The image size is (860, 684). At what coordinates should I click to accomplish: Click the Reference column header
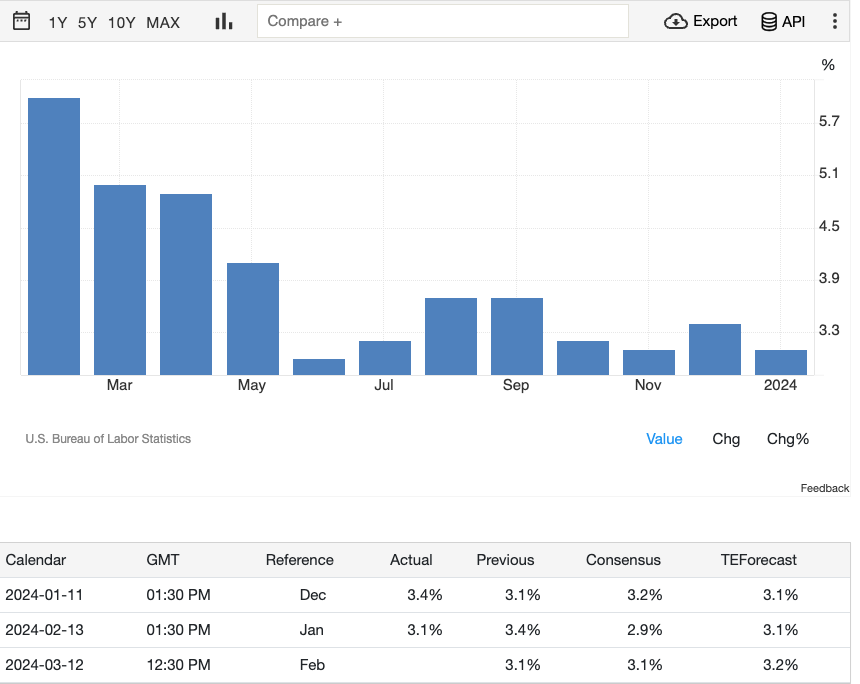299,559
